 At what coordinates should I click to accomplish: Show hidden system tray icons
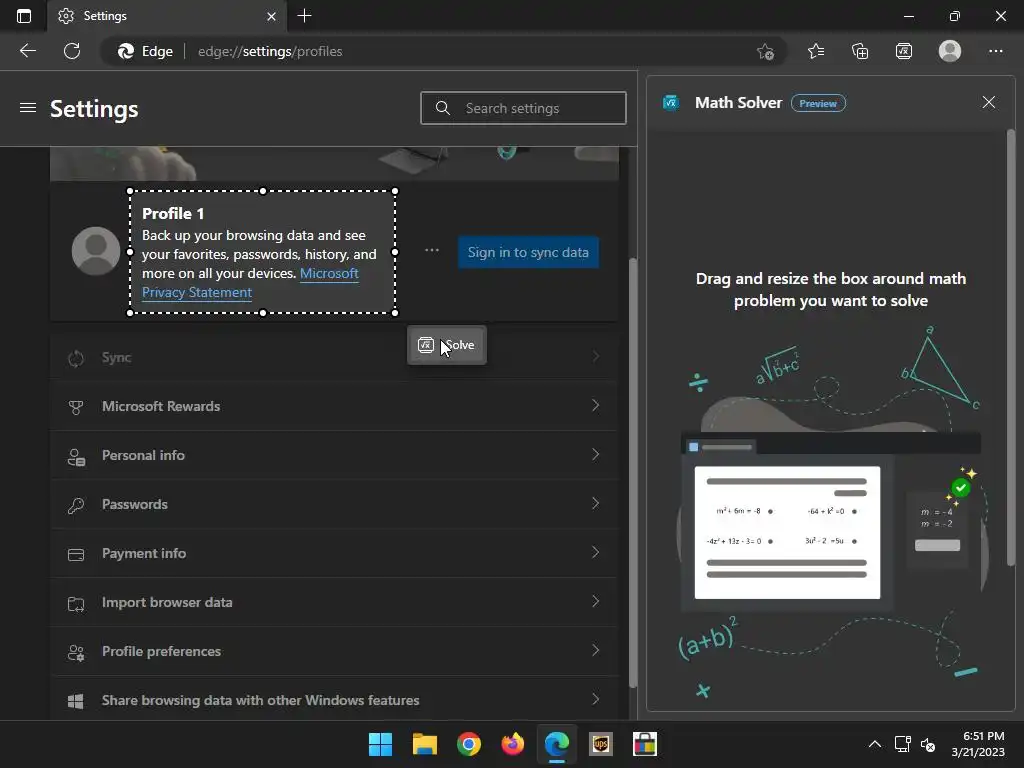pyautogui.click(x=874, y=744)
